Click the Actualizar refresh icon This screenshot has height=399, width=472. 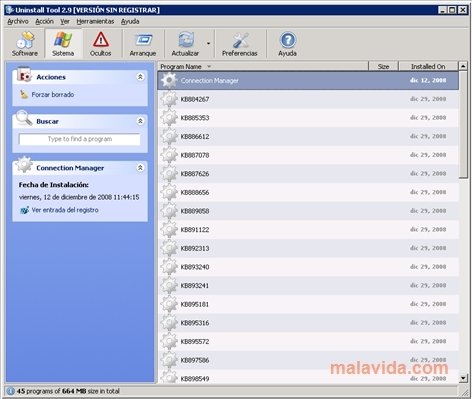pyautogui.click(x=185, y=44)
